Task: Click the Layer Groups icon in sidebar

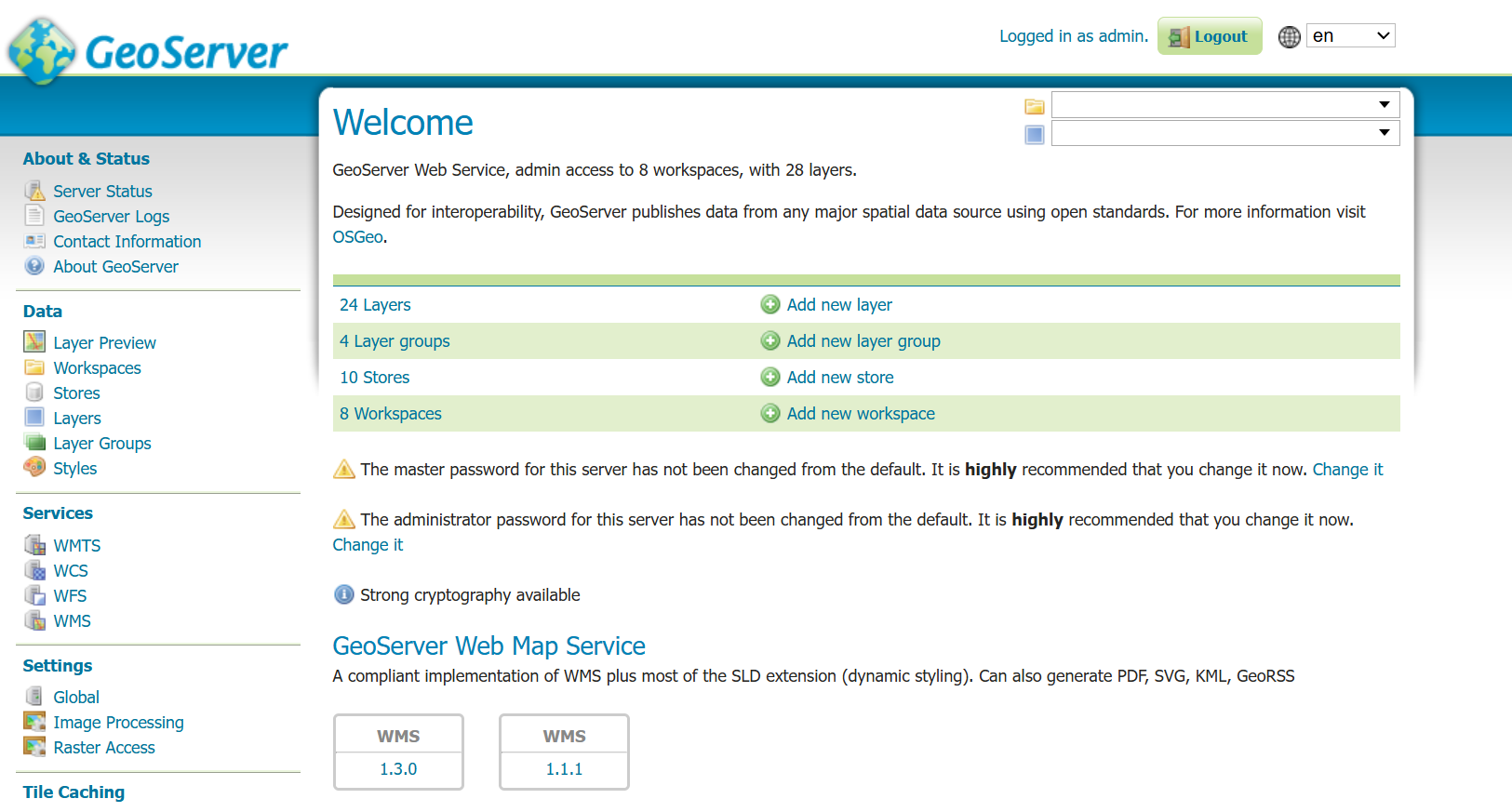Action: (34, 443)
